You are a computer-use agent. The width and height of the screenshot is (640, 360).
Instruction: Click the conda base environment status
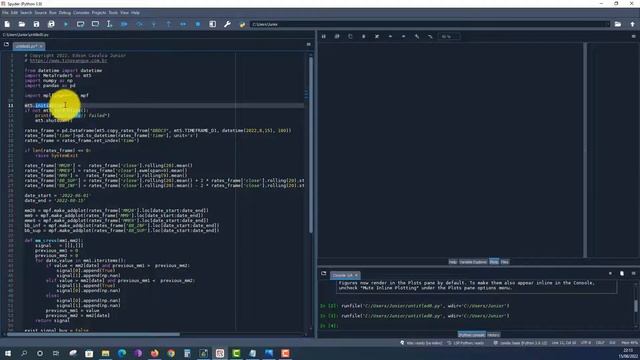[520, 343]
